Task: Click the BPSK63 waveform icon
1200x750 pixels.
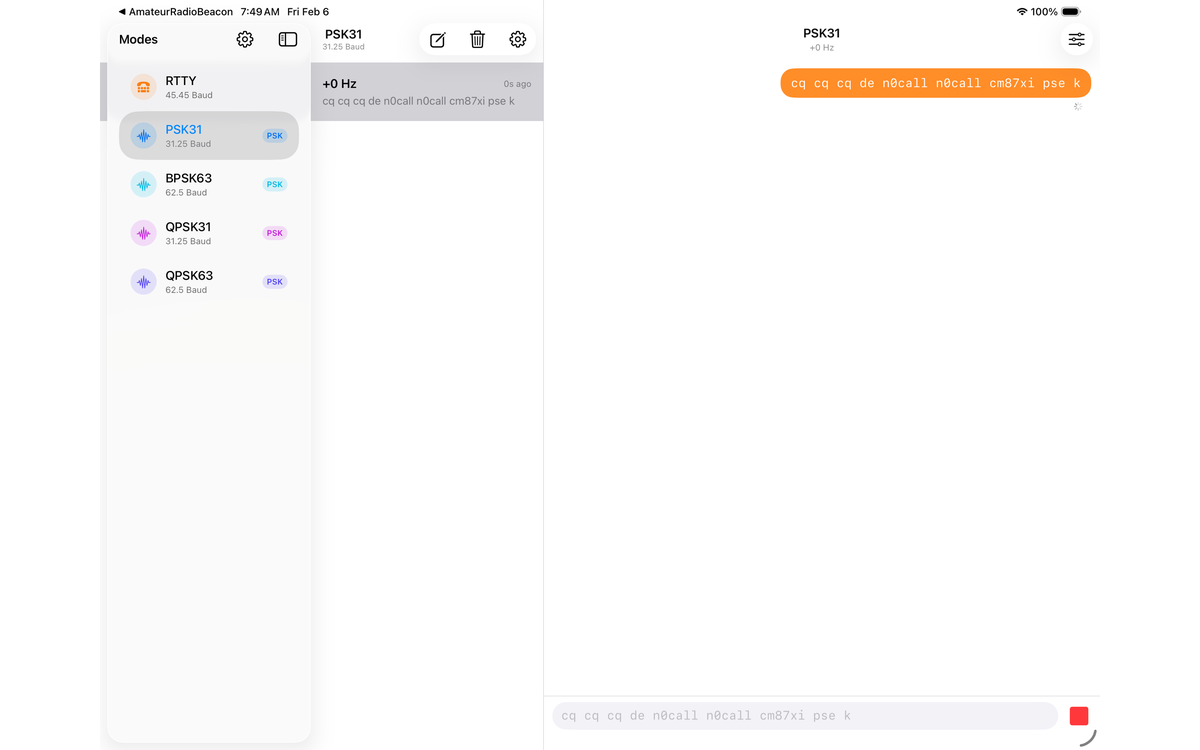Action: click(144, 184)
